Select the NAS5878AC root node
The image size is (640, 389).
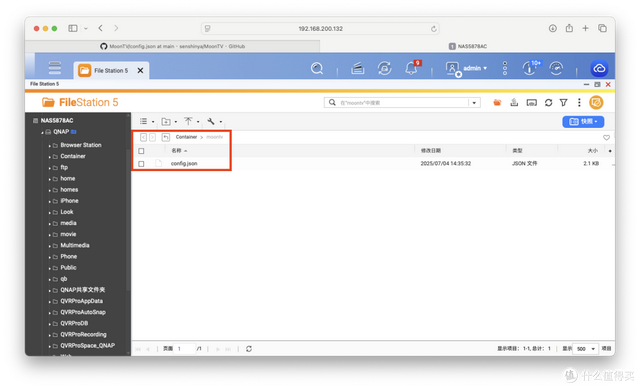[57, 120]
